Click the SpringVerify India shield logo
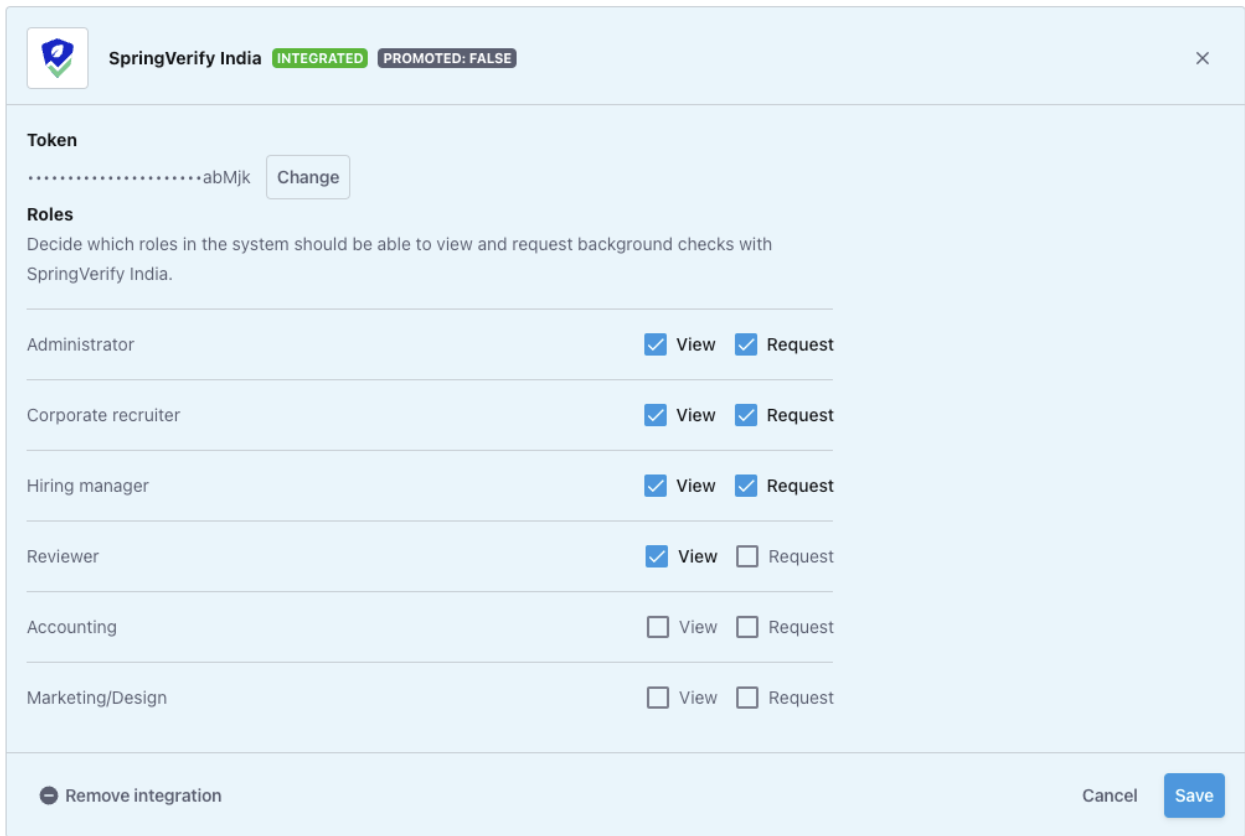1245x836 pixels. pyautogui.click(x=57, y=58)
